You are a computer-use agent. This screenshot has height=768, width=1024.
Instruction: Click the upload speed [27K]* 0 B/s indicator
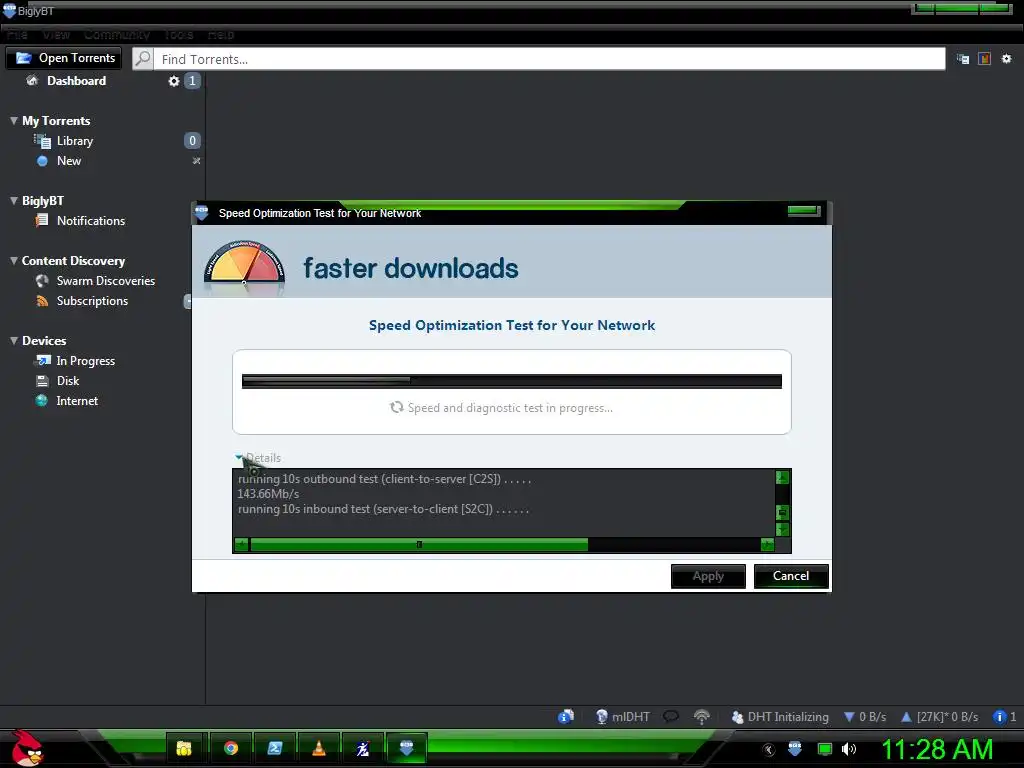(x=939, y=716)
